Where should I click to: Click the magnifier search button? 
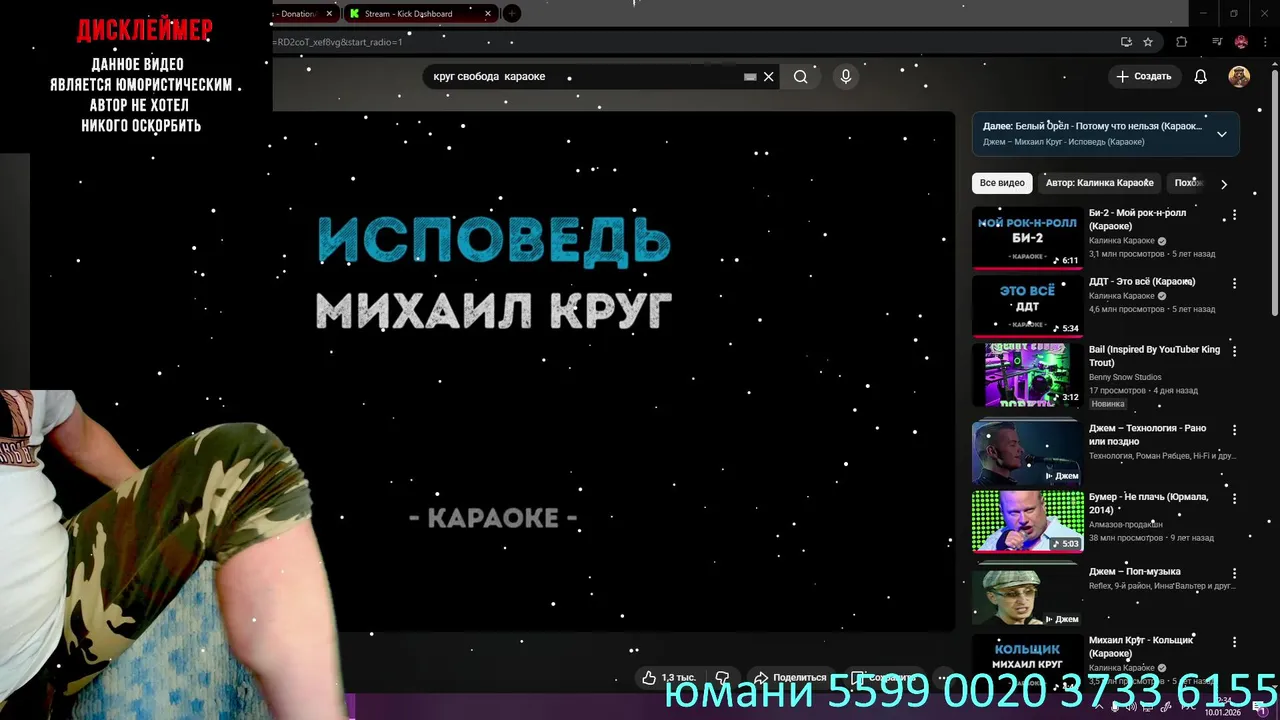[800, 77]
